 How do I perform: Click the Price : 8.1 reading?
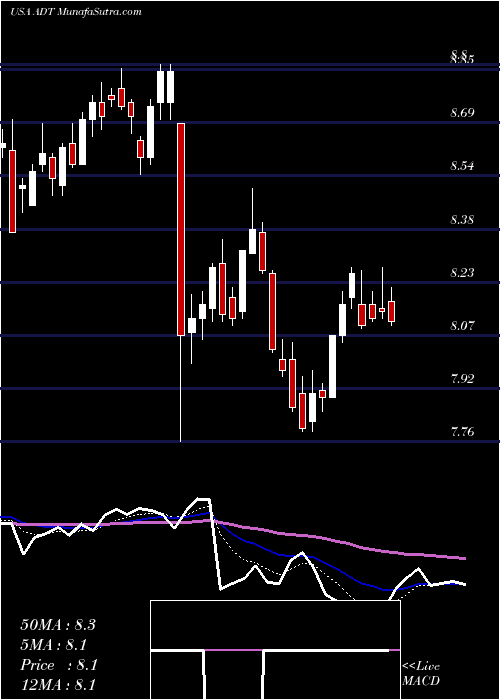point(58,665)
